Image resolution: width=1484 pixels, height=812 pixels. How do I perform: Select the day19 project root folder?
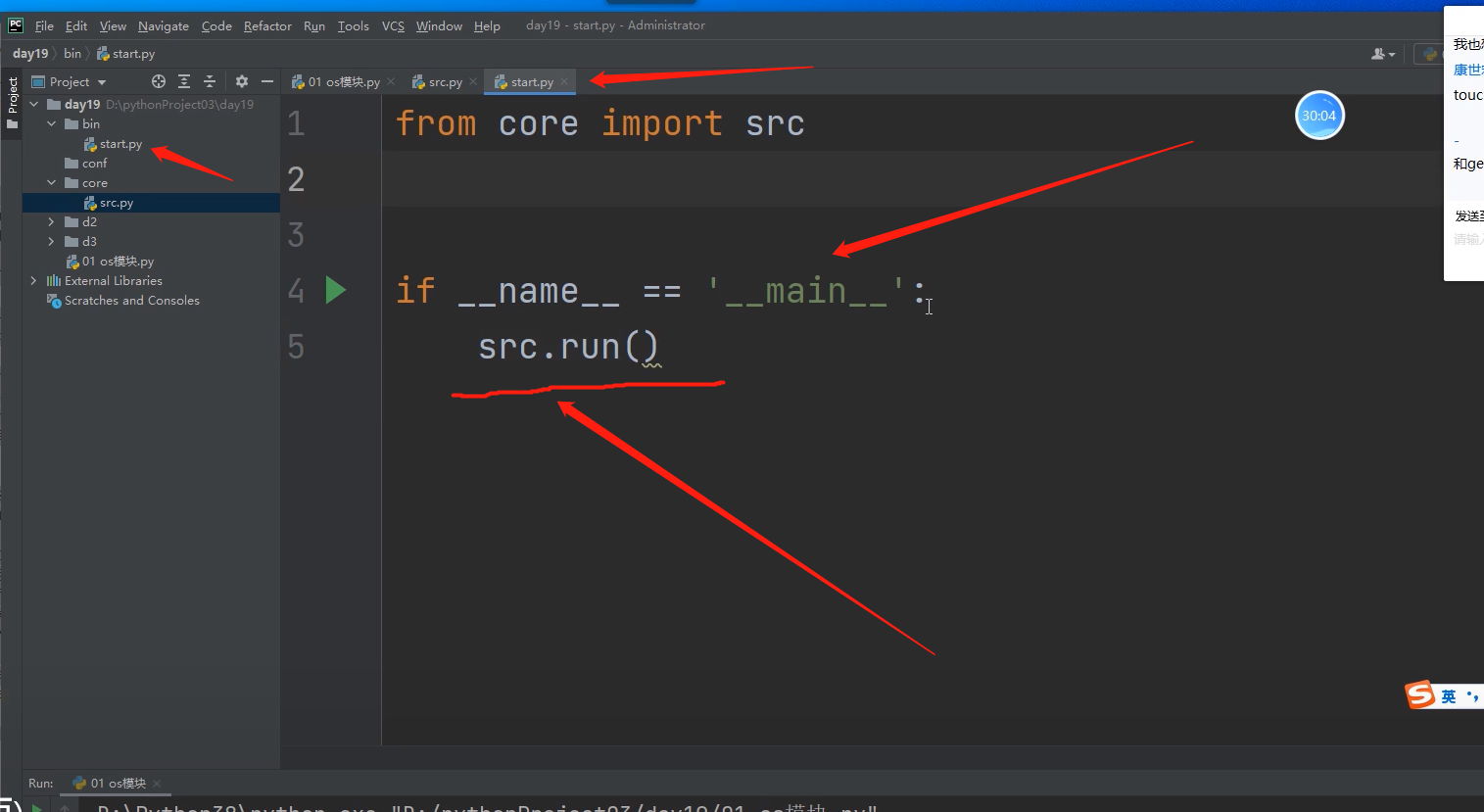point(82,105)
